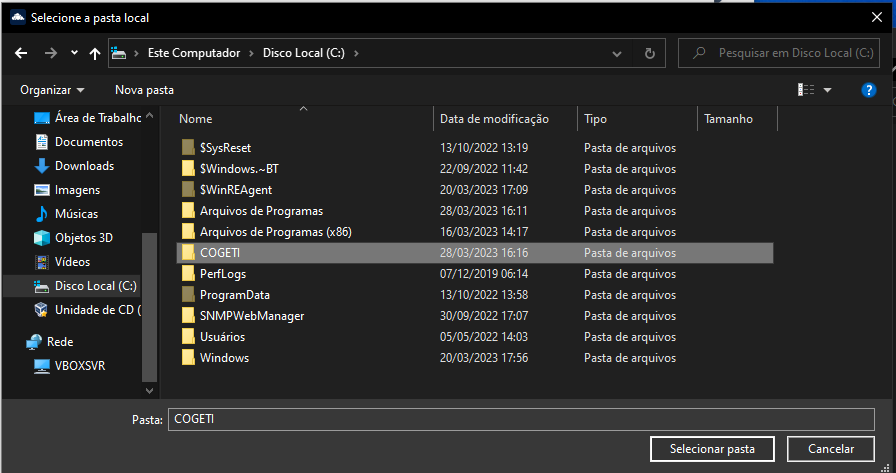Open the help question mark icon
Viewport: 896px width, 473px height.
[x=868, y=90]
